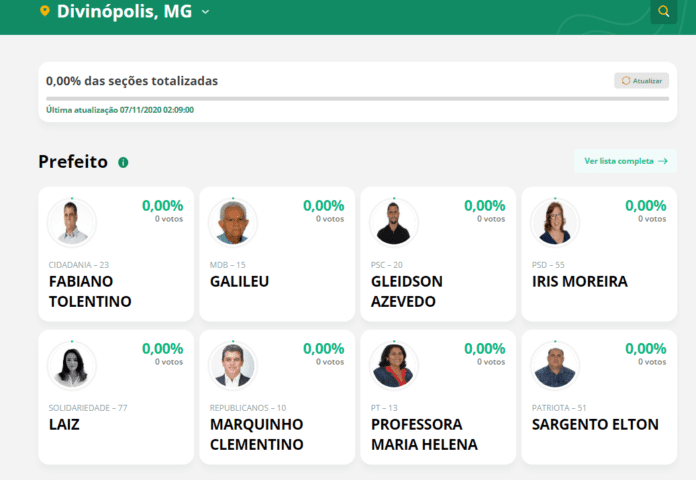696x480 pixels.
Task: Open Iris Moreira's candidate photo
Action: (x=555, y=222)
